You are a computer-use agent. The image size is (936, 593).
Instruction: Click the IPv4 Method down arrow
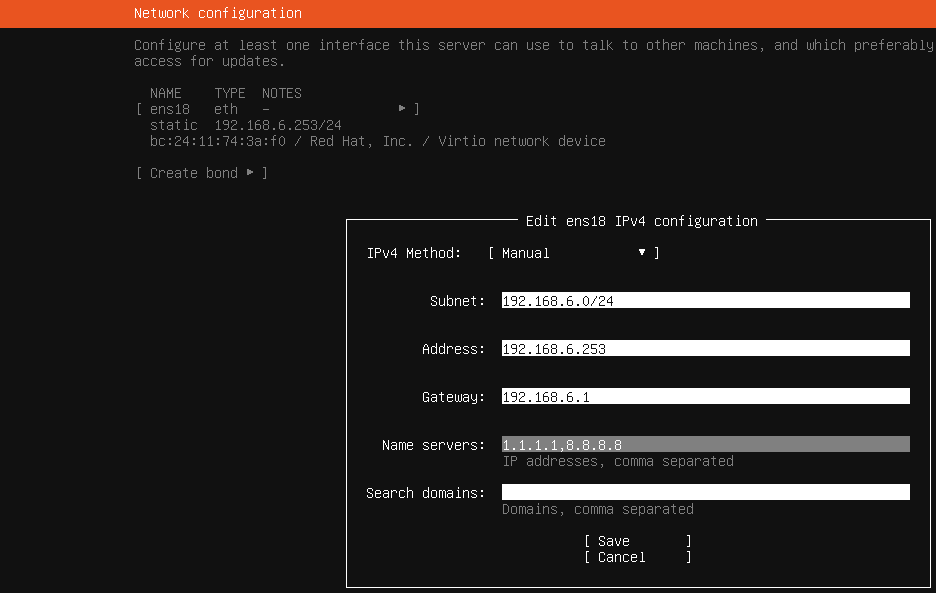(642, 253)
